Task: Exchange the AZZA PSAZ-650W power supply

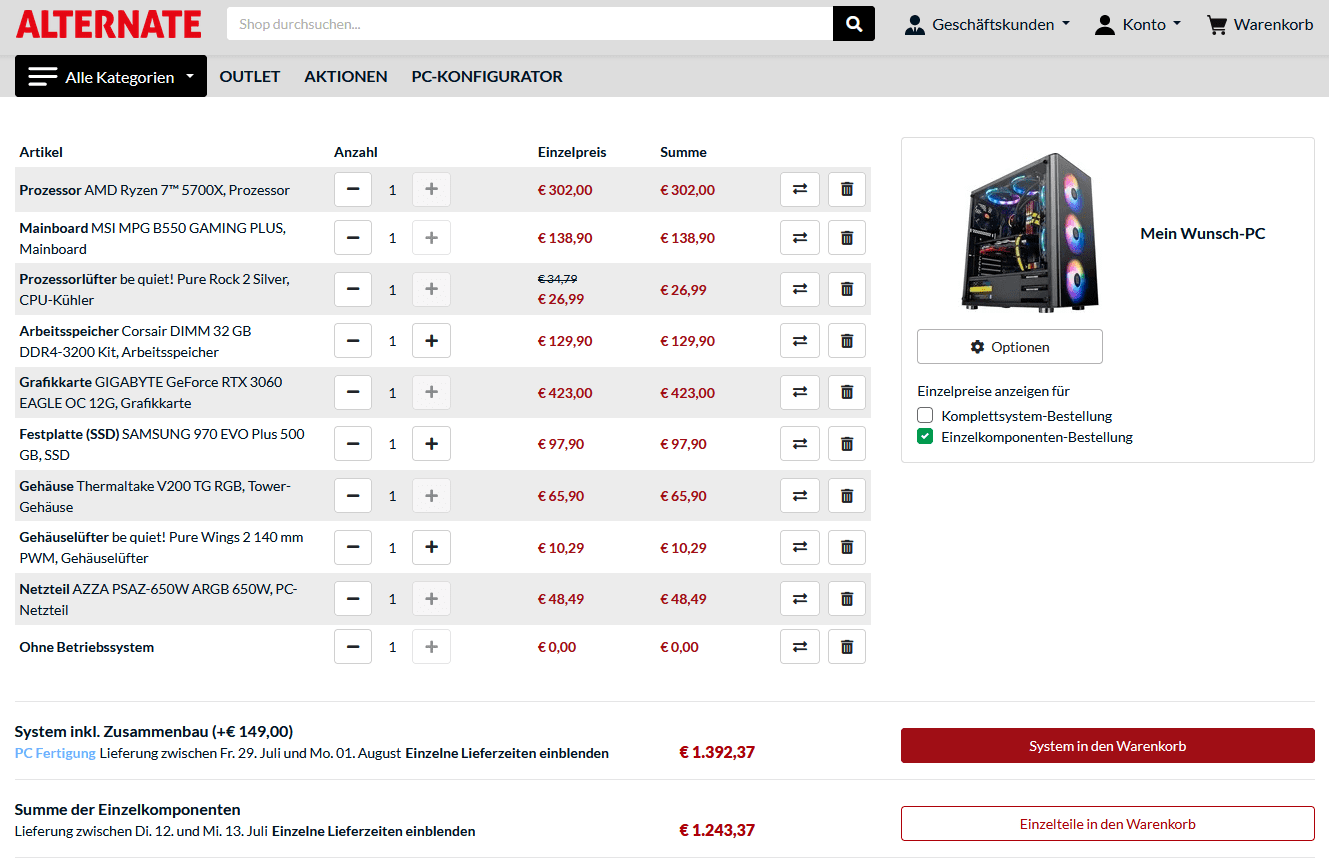Action: [x=799, y=599]
